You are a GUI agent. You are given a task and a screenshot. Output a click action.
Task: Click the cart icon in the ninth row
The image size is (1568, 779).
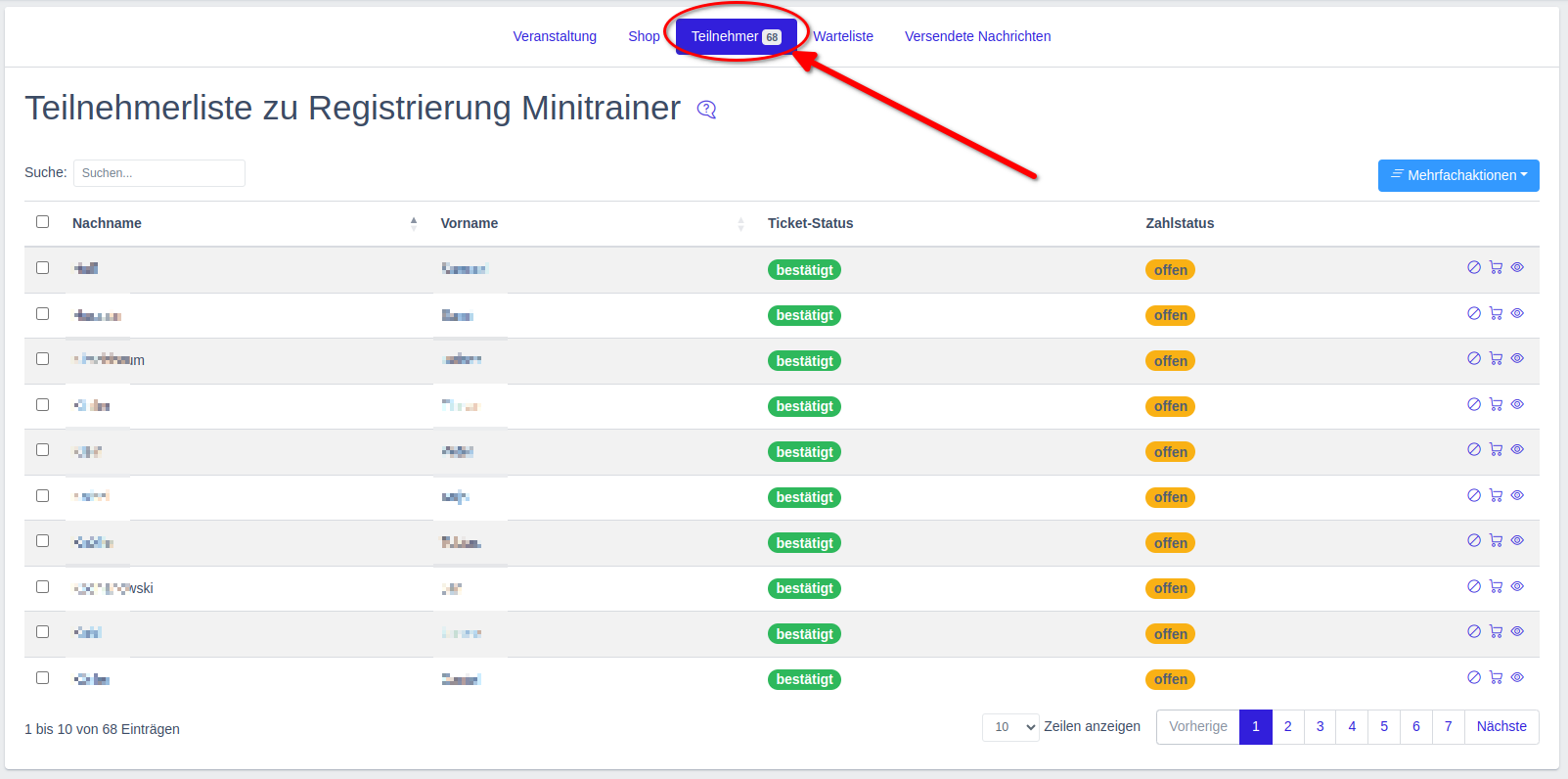click(1496, 631)
